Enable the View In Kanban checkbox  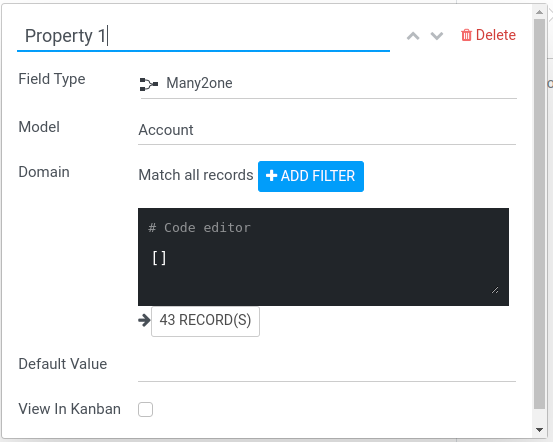coord(145,409)
